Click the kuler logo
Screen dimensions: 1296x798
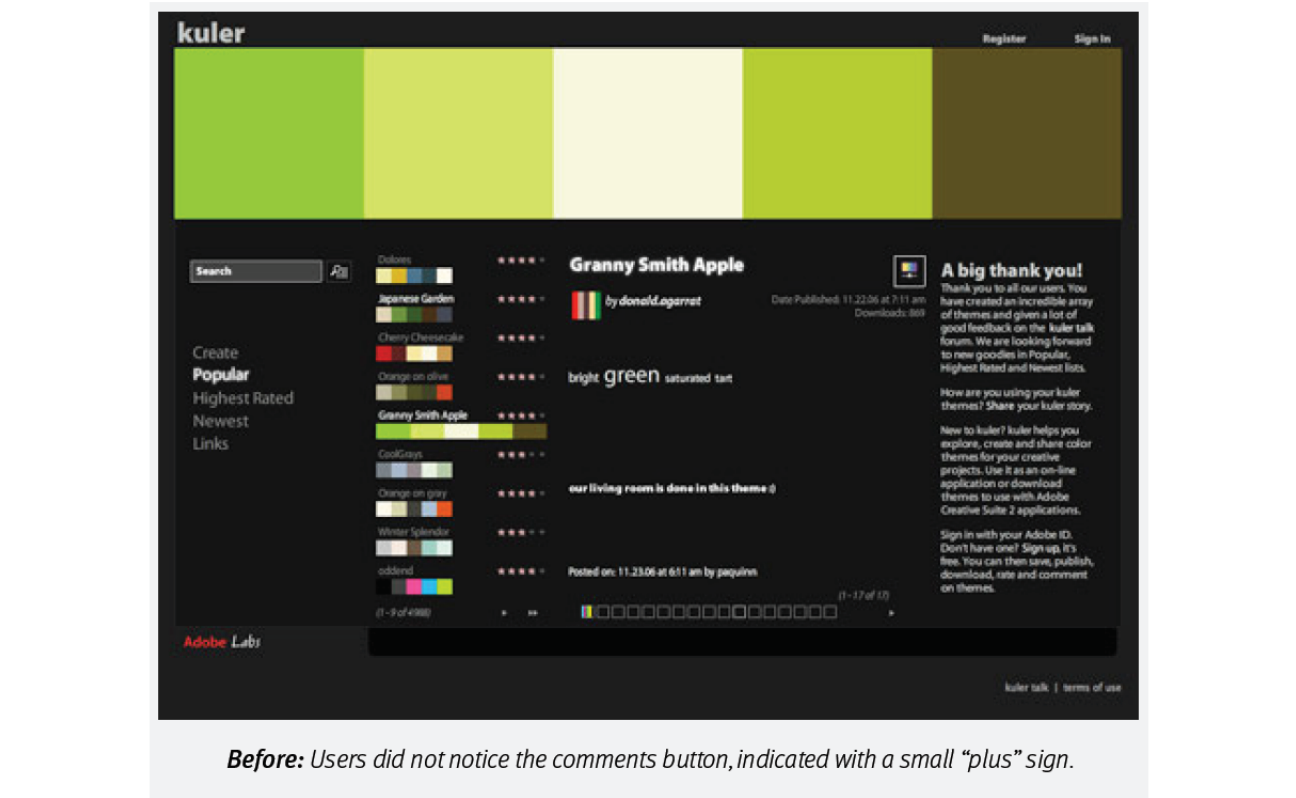(211, 32)
